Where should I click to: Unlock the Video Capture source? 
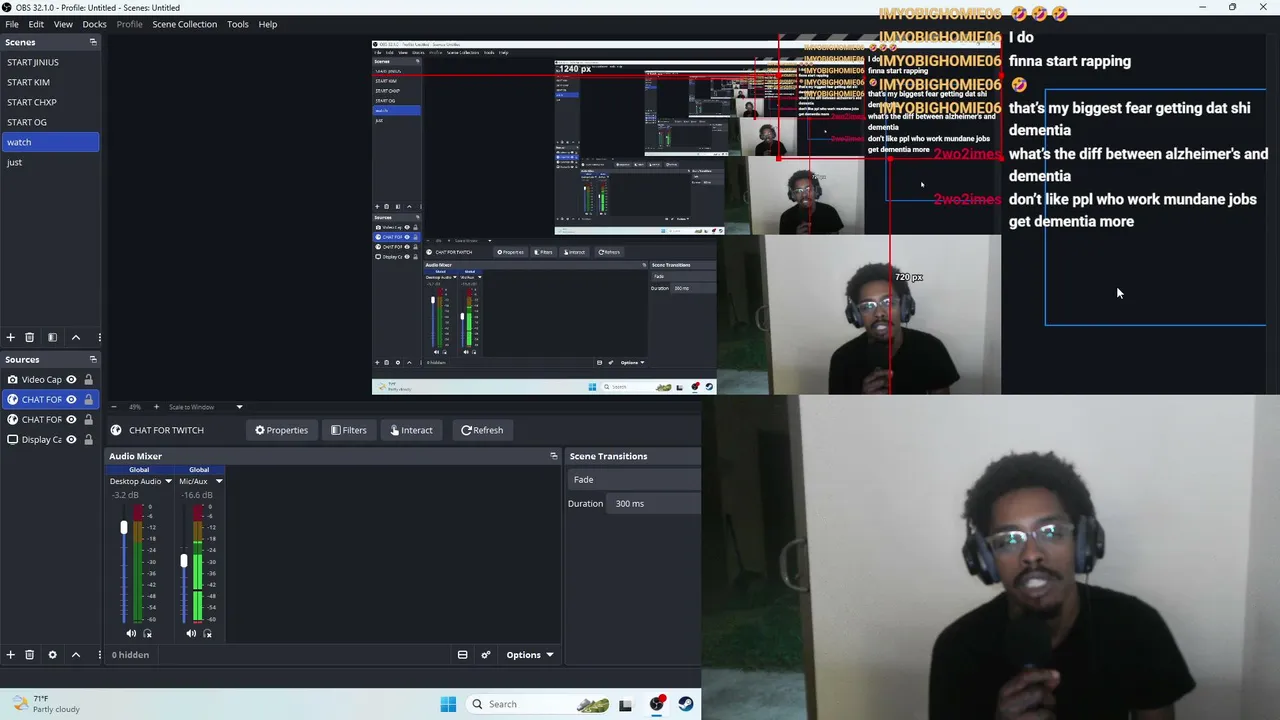coord(88,380)
